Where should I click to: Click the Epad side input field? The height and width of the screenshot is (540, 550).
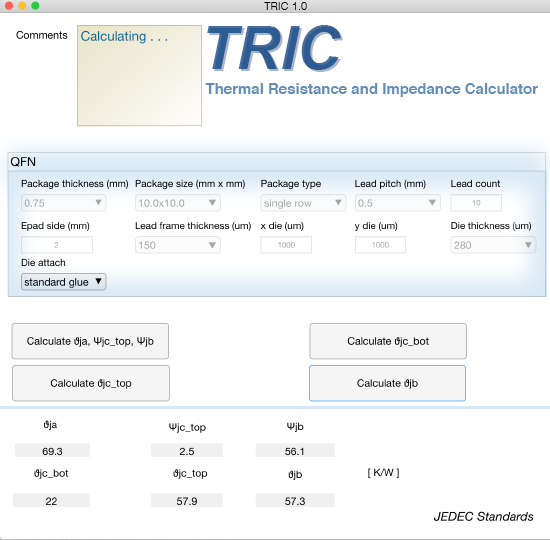pyautogui.click(x=57, y=245)
